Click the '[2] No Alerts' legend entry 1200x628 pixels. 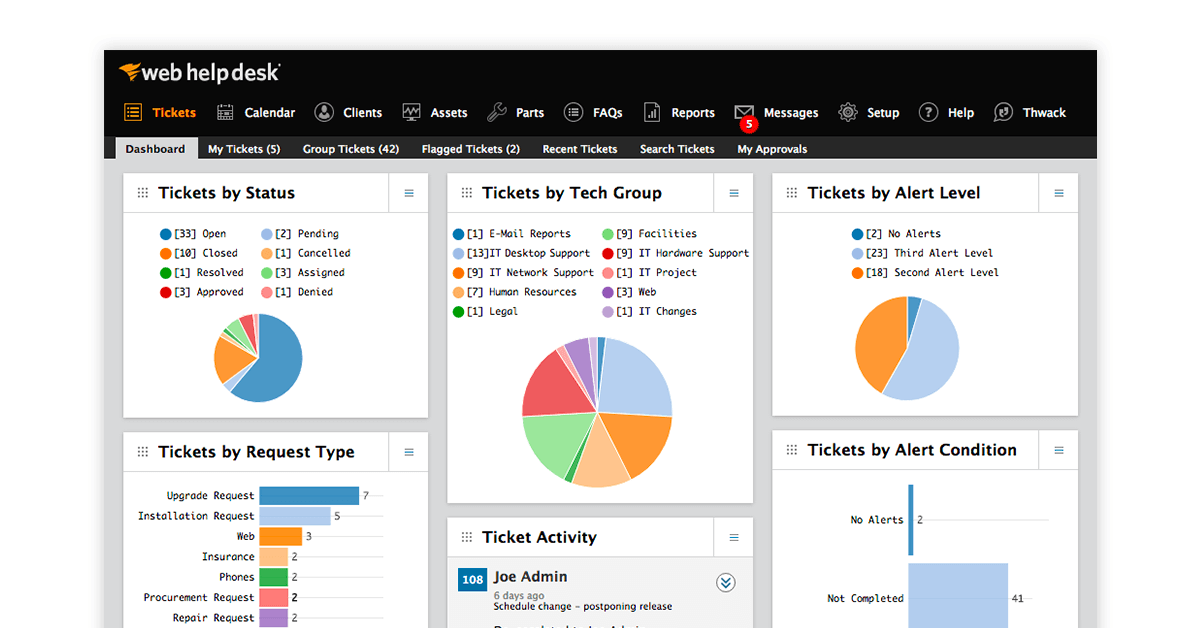(897, 234)
